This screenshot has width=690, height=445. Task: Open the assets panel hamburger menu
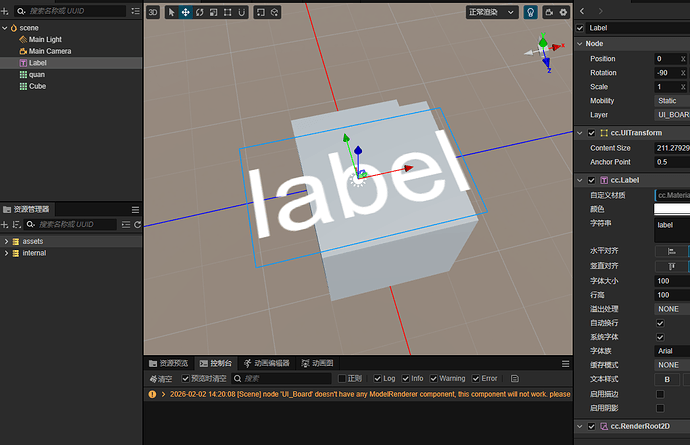(x=136, y=210)
